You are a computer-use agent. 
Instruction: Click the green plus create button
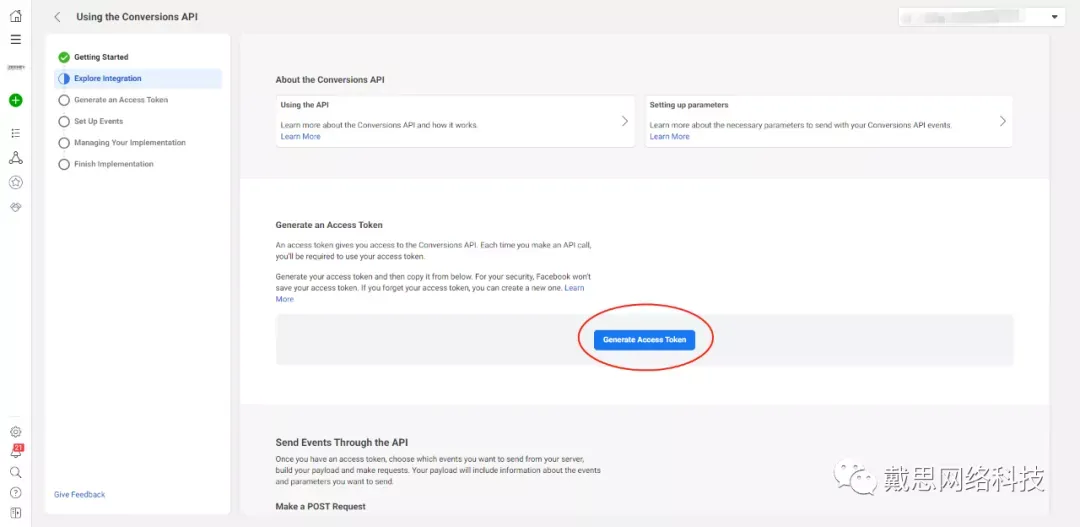coord(15,101)
